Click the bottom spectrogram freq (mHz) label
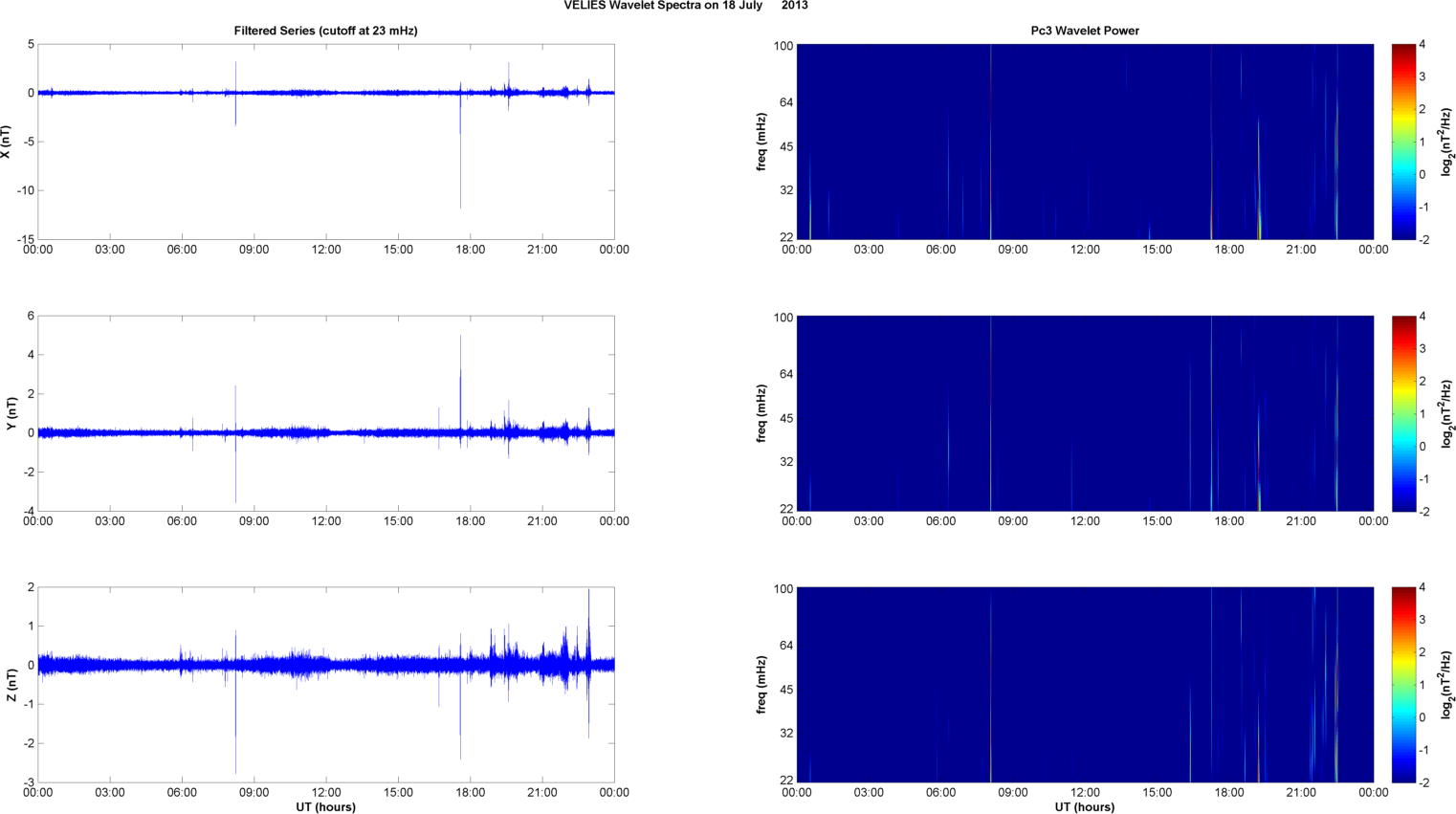The image size is (1456, 814). click(x=761, y=685)
